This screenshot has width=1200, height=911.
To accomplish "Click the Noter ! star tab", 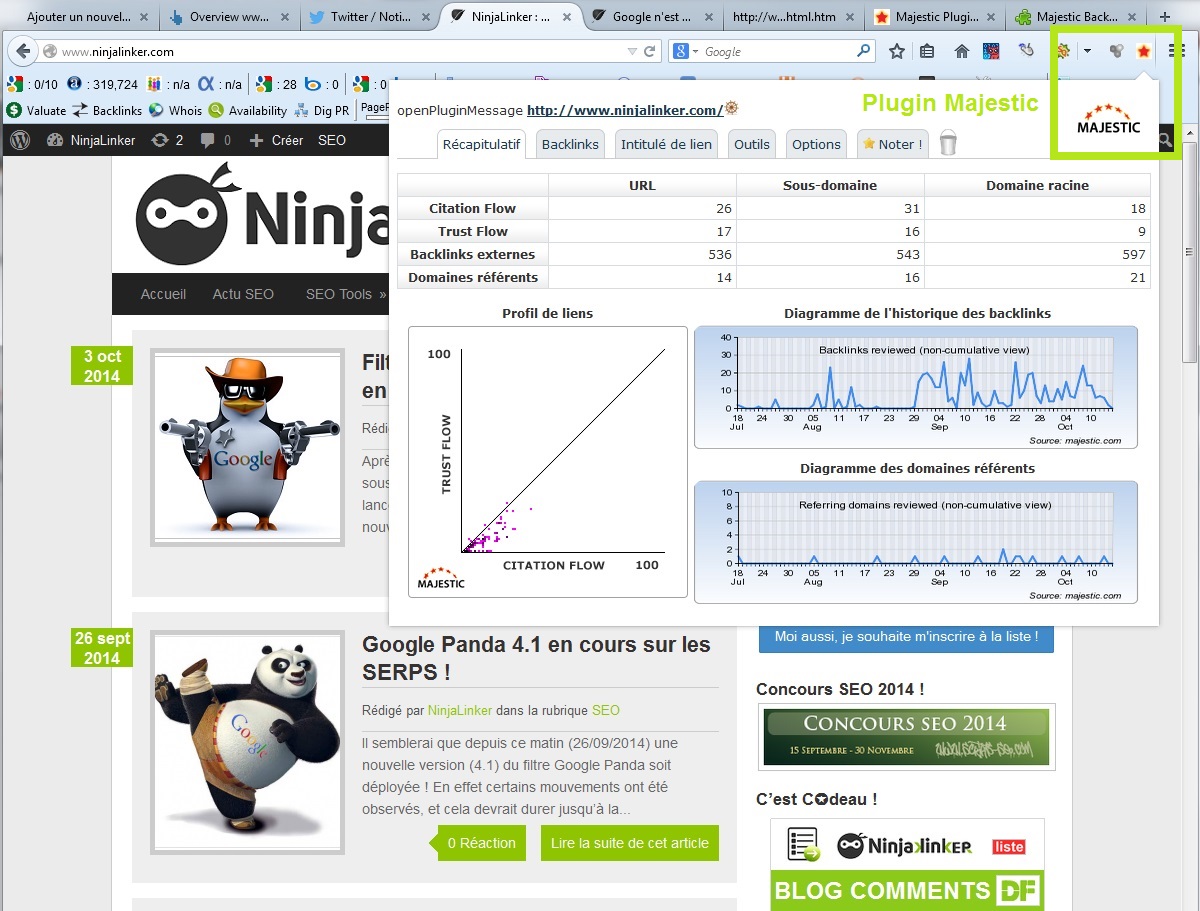I will [893, 144].
